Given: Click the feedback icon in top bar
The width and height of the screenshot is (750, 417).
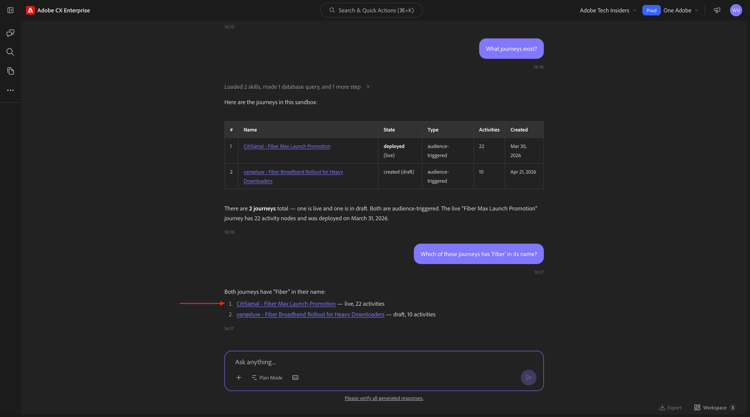Looking at the screenshot, I should pyautogui.click(x=717, y=10).
